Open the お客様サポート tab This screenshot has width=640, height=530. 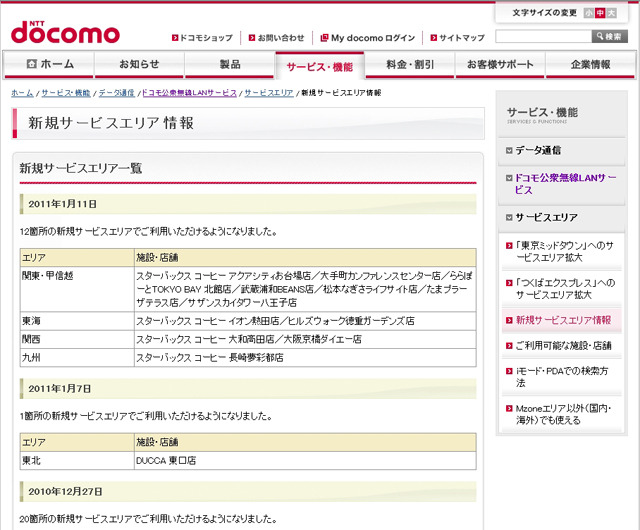tap(500, 64)
